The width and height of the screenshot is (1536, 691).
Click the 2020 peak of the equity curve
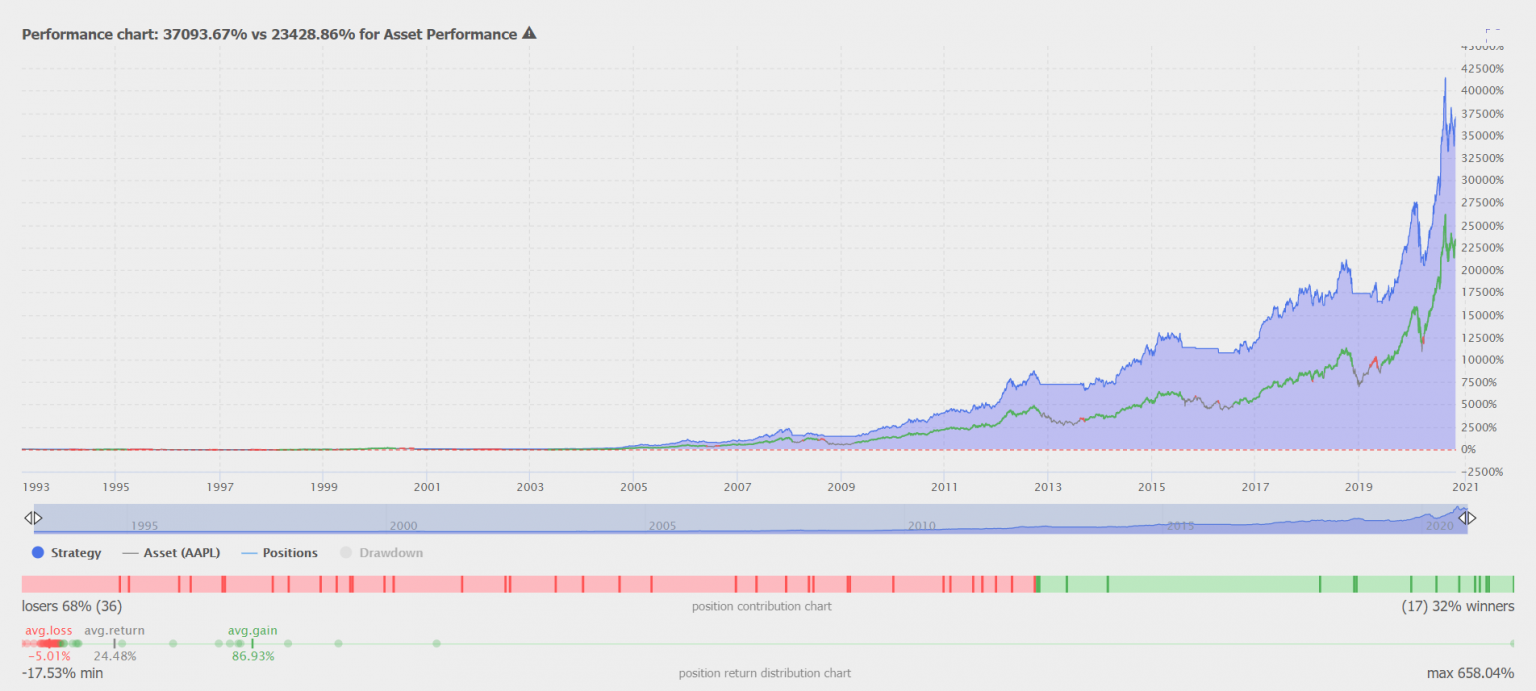[1446, 78]
